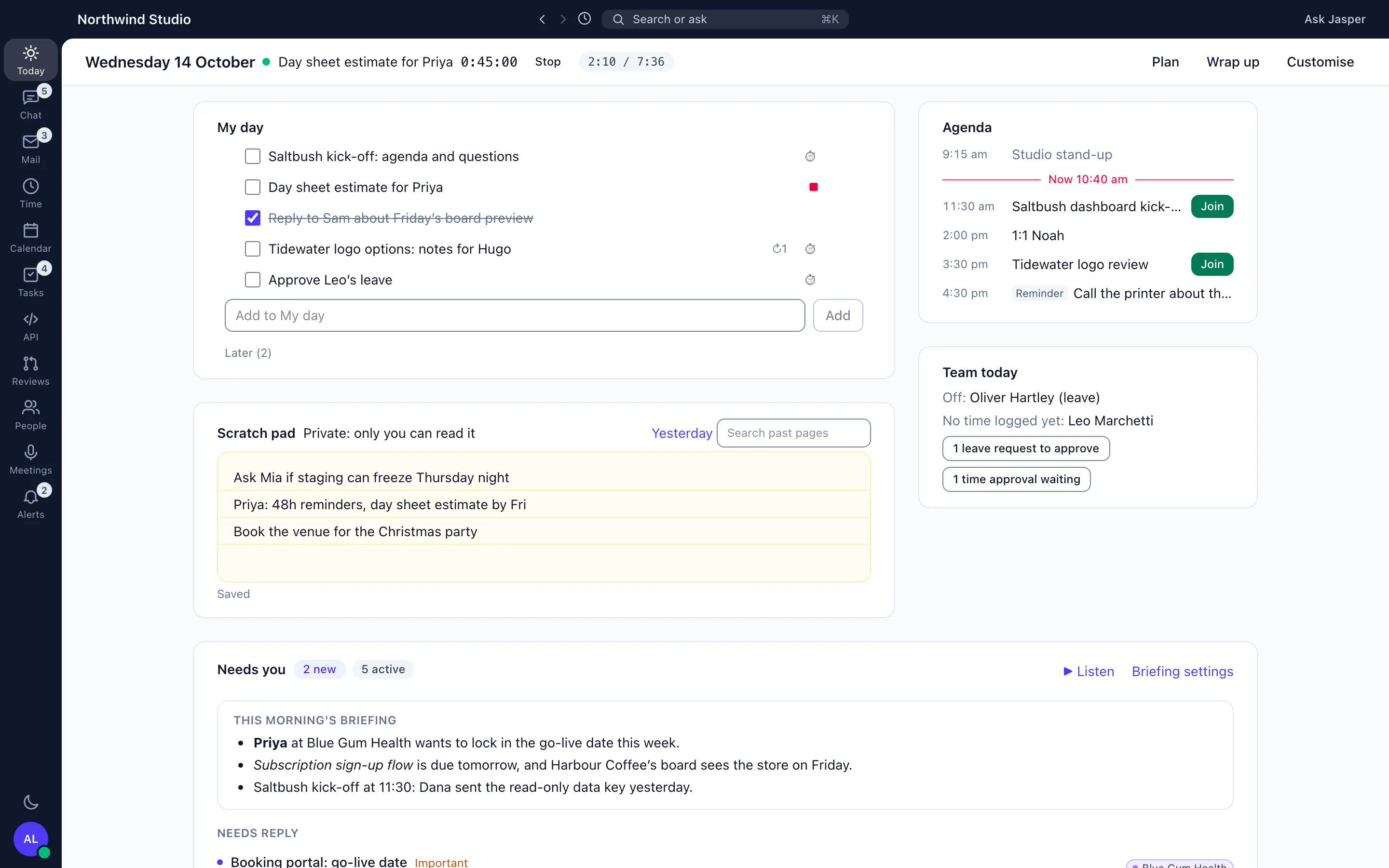Go to Time tracking in sidebar
1389x868 pixels.
coord(30,193)
